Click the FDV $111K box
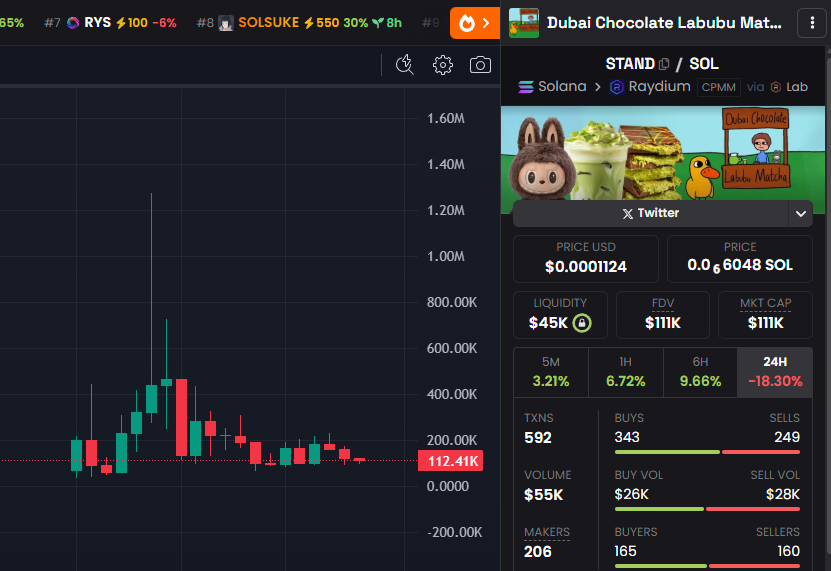Viewport: 831px width, 571px height. pyautogui.click(x=662, y=315)
